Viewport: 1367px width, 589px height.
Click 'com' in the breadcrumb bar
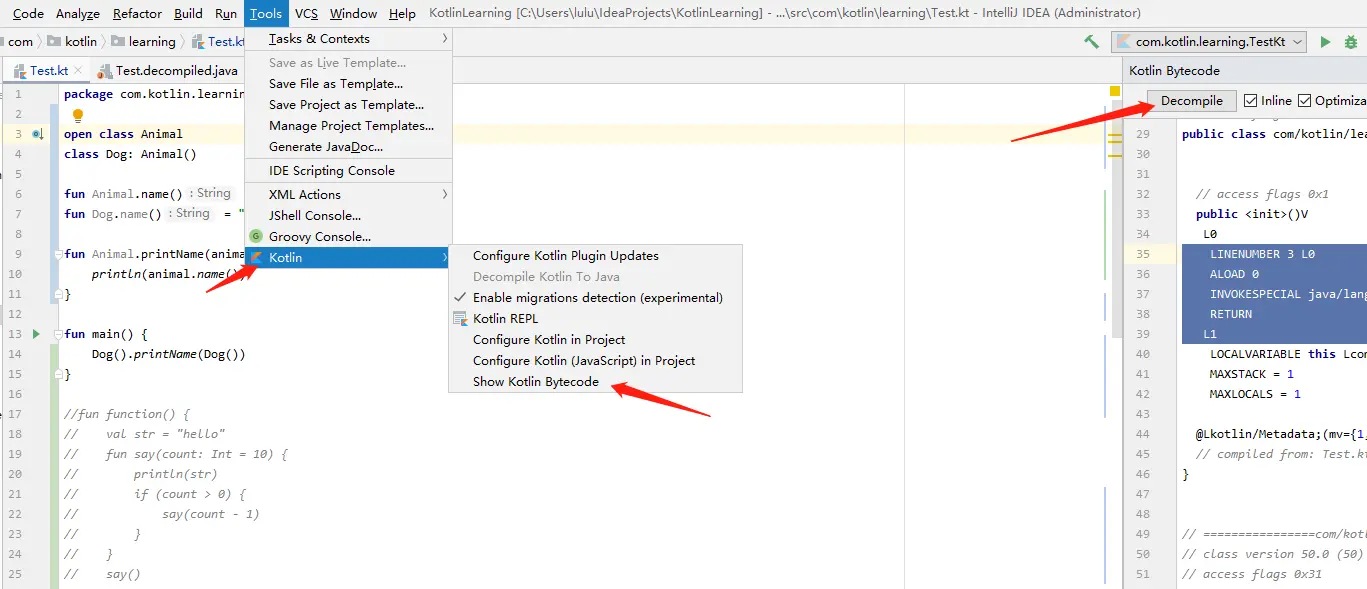pos(20,42)
